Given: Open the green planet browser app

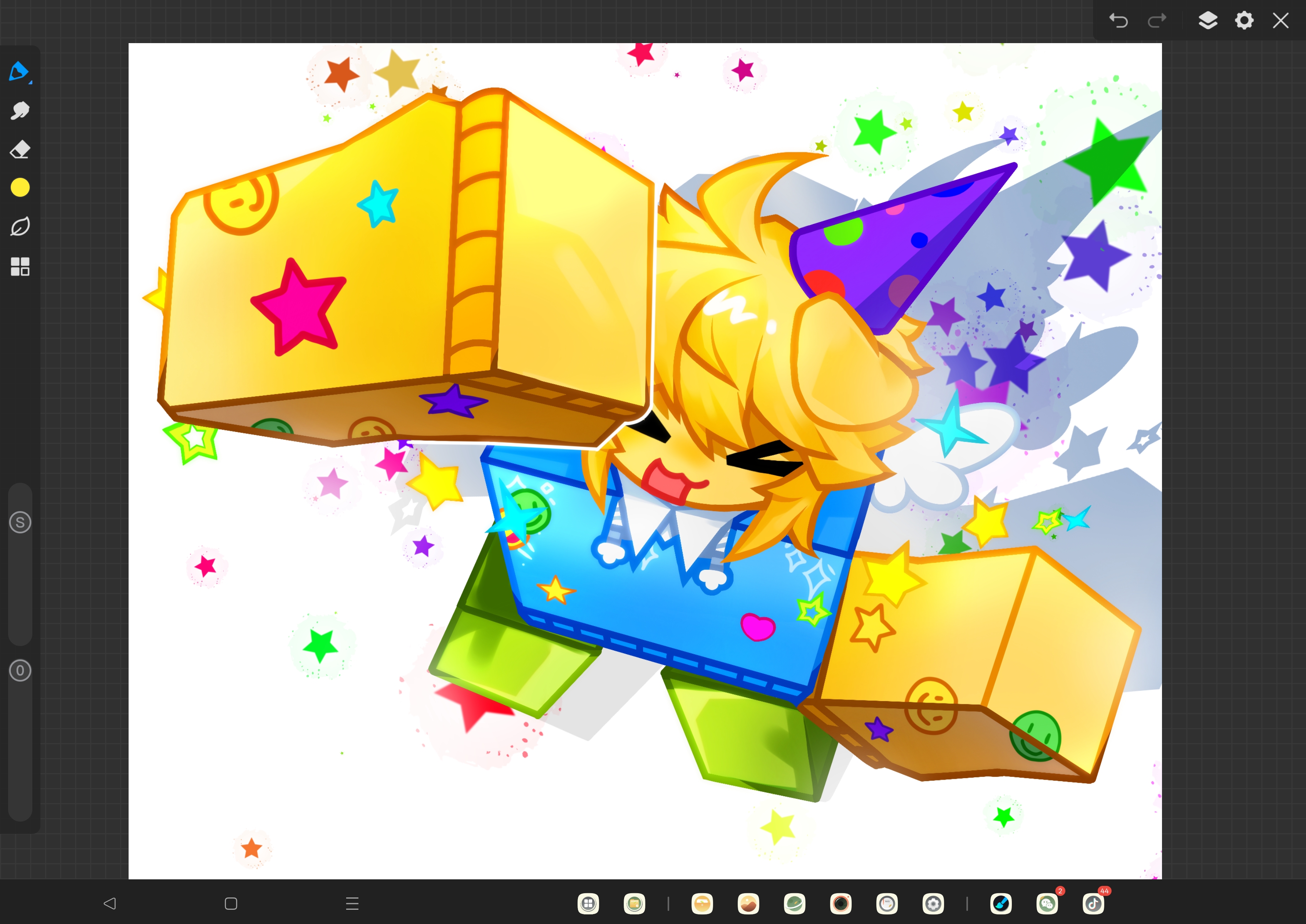Looking at the screenshot, I should (794, 903).
